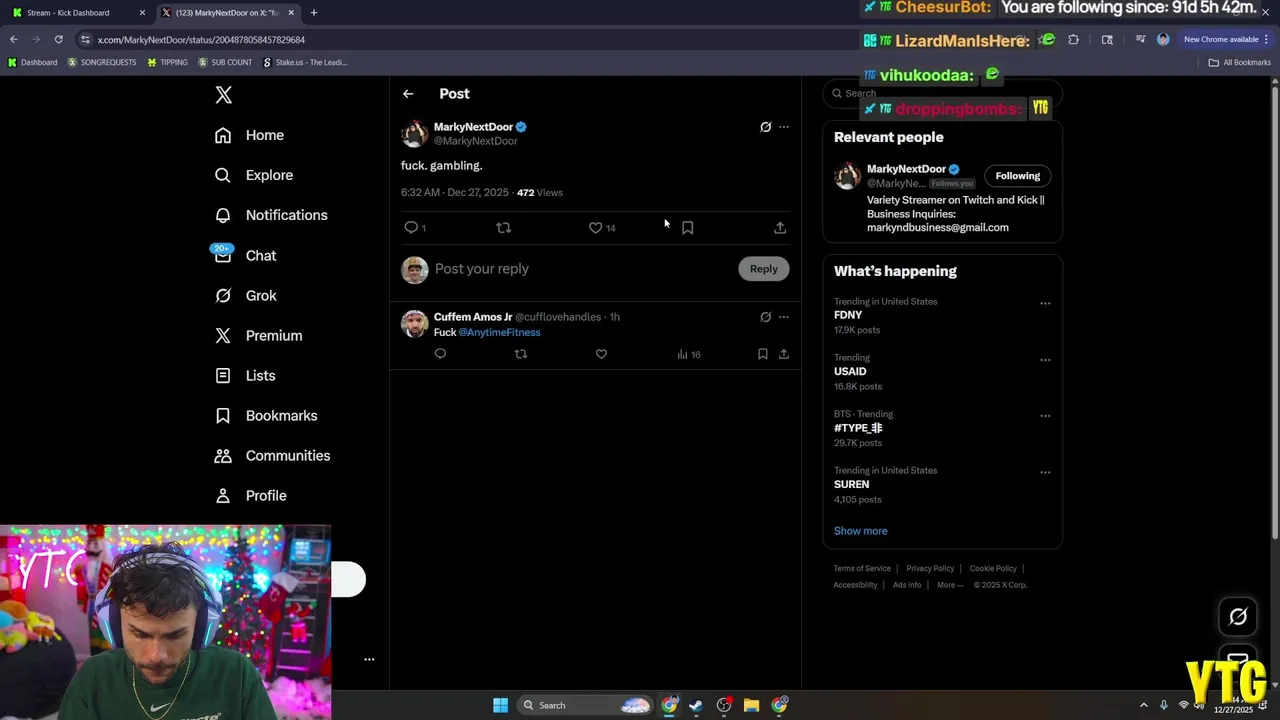The height and width of the screenshot is (720, 1280).
Task: View analytics on Cuffem Amos Jr's comment
Action: click(689, 354)
